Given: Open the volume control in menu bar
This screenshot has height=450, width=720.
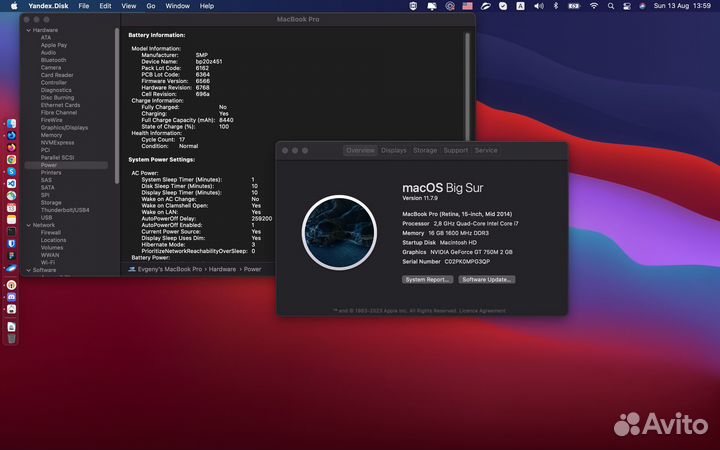Looking at the screenshot, I should (539, 6).
